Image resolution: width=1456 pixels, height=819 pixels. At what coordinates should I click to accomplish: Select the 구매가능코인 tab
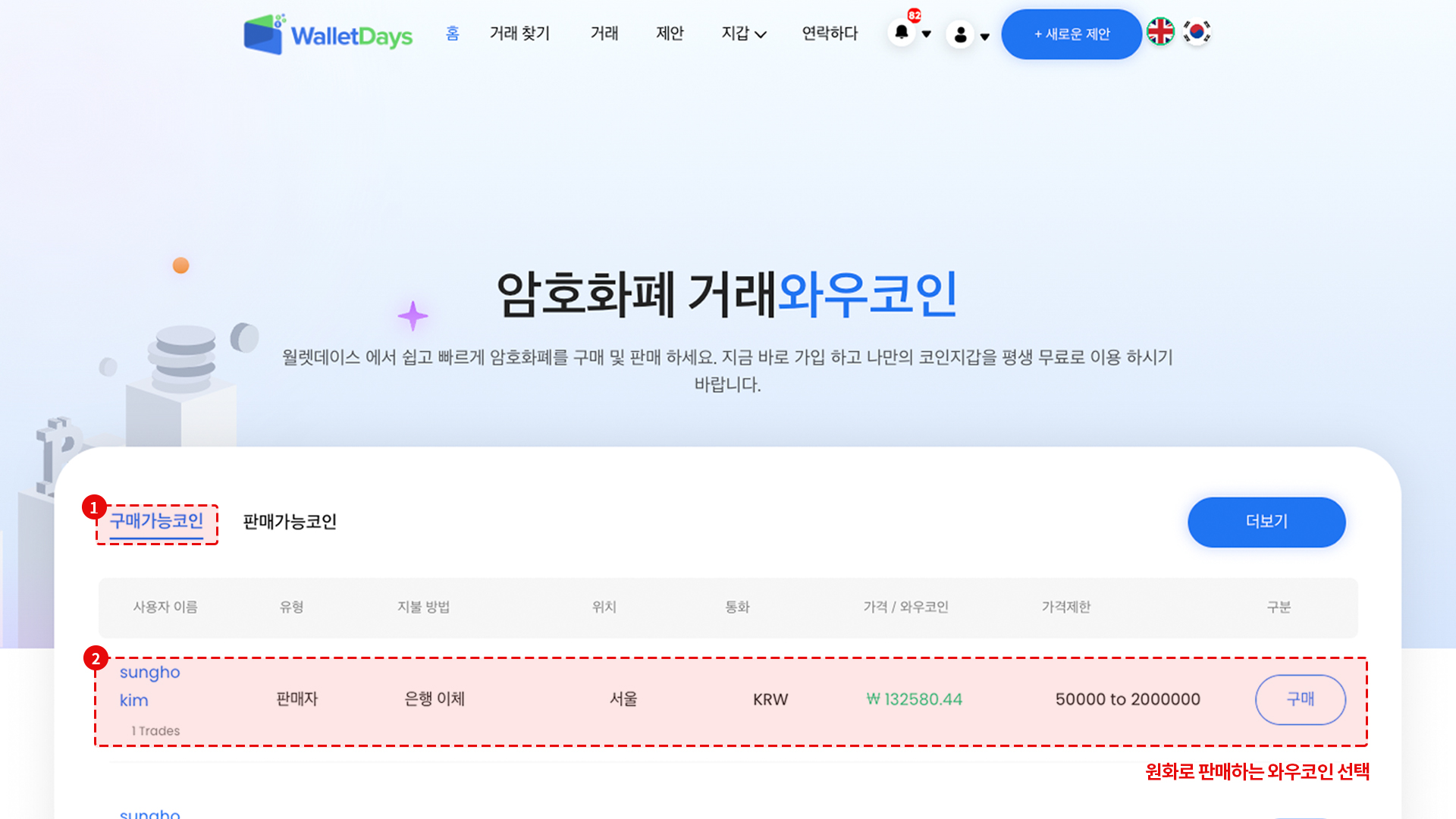(156, 522)
